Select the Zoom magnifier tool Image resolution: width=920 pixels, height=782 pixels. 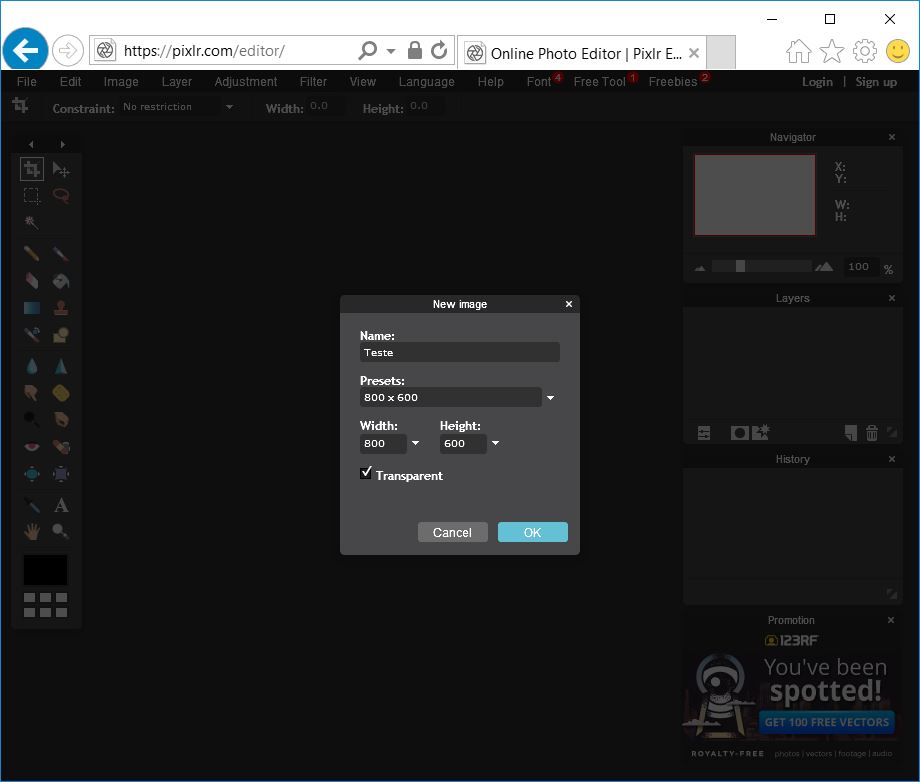61,532
